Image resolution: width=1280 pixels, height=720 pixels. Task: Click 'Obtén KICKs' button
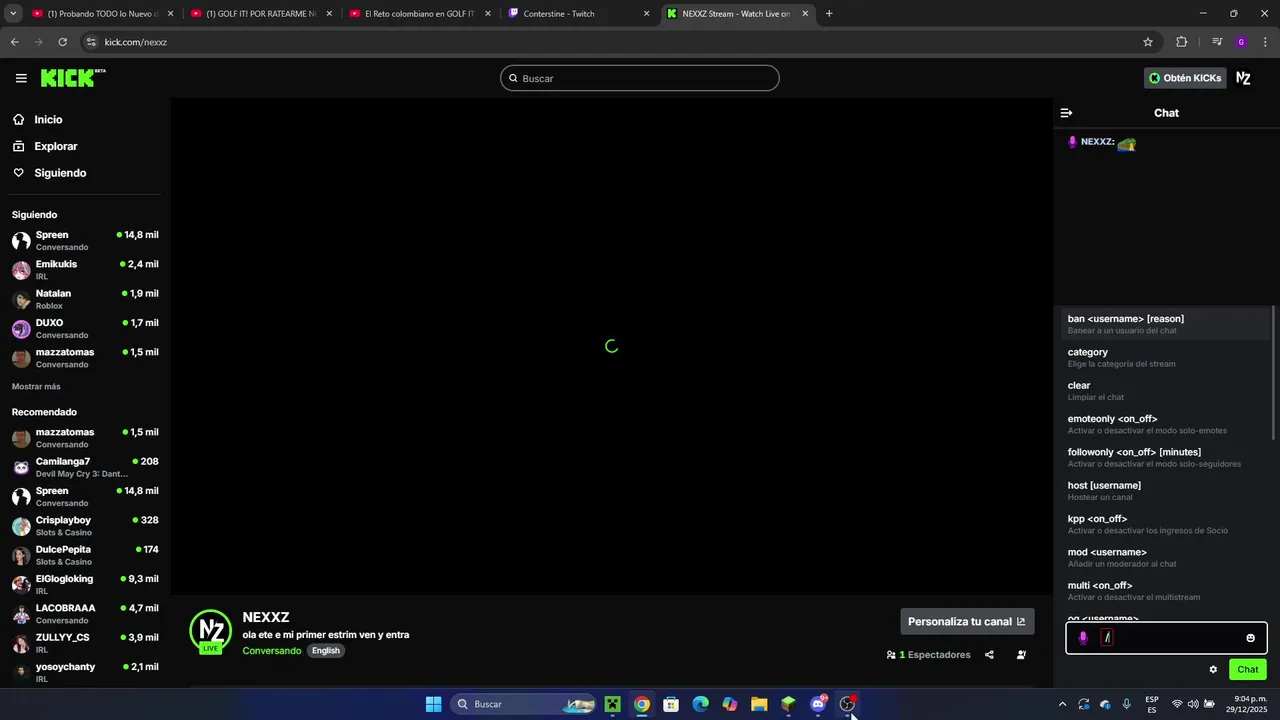click(x=1185, y=78)
